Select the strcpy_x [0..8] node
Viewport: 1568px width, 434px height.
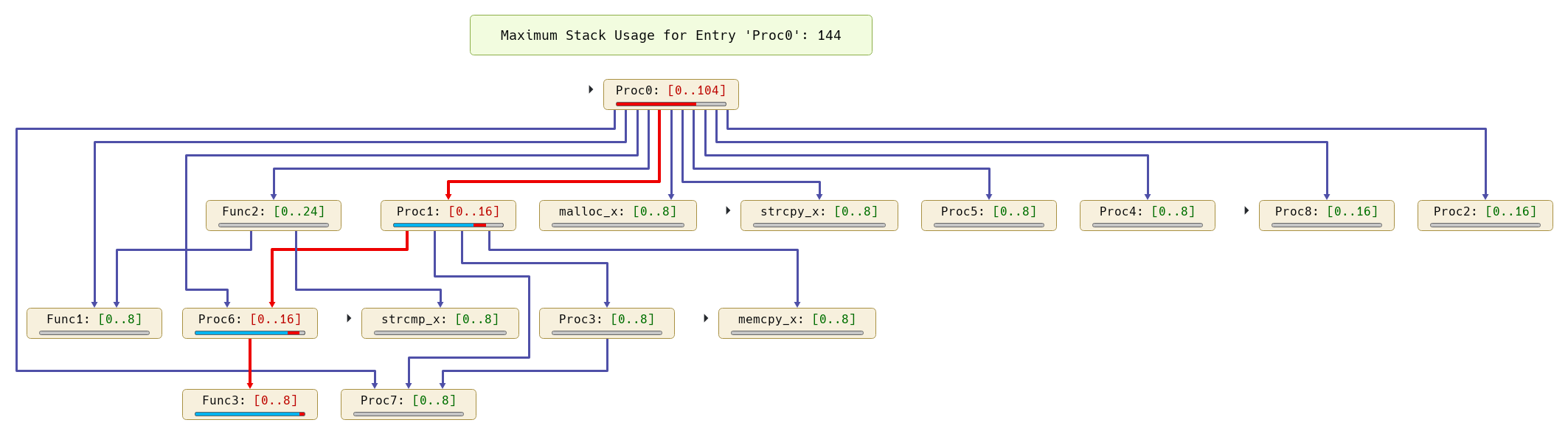click(819, 216)
